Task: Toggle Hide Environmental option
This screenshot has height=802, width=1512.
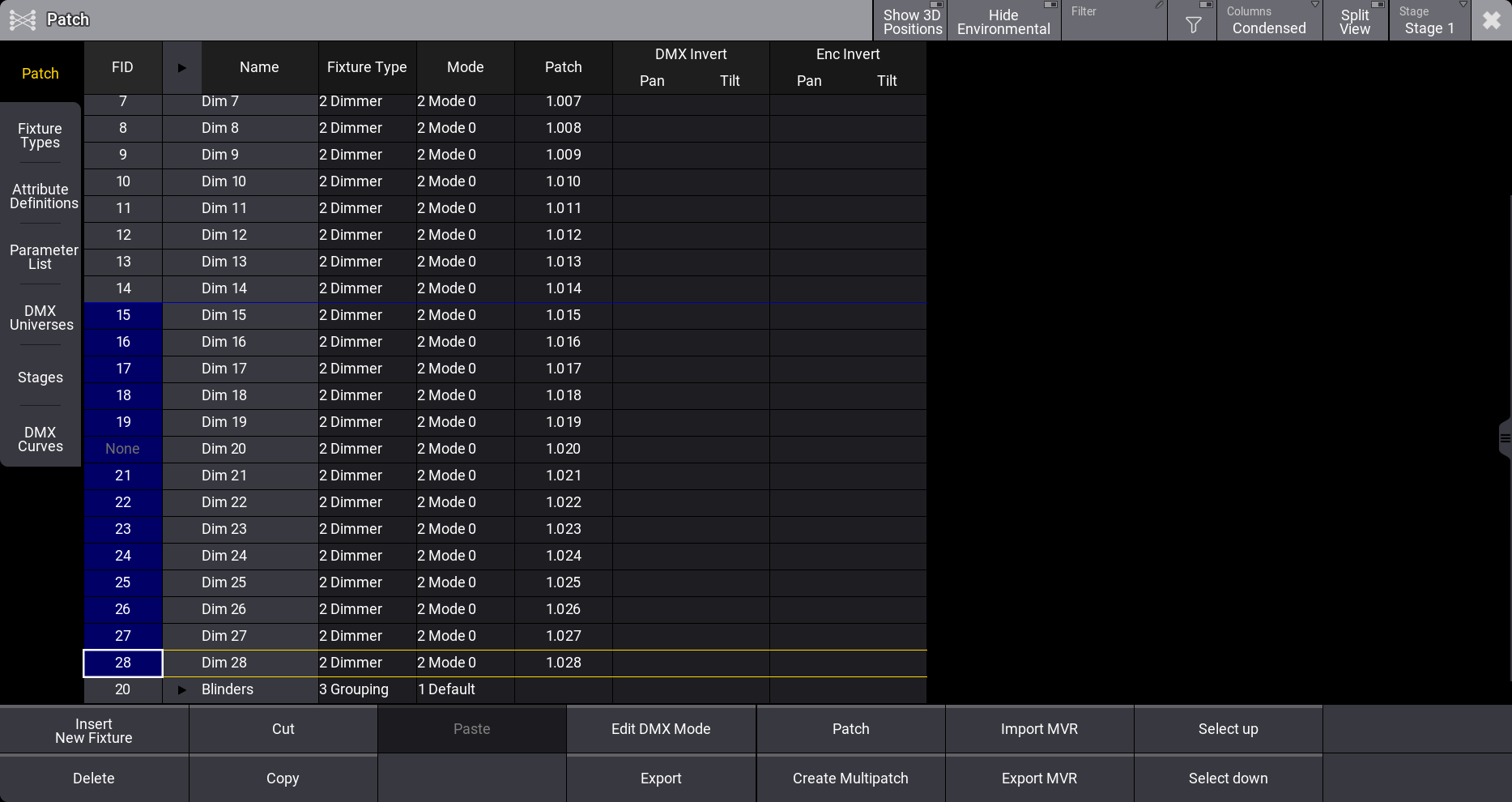Action: click(x=1003, y=21)
